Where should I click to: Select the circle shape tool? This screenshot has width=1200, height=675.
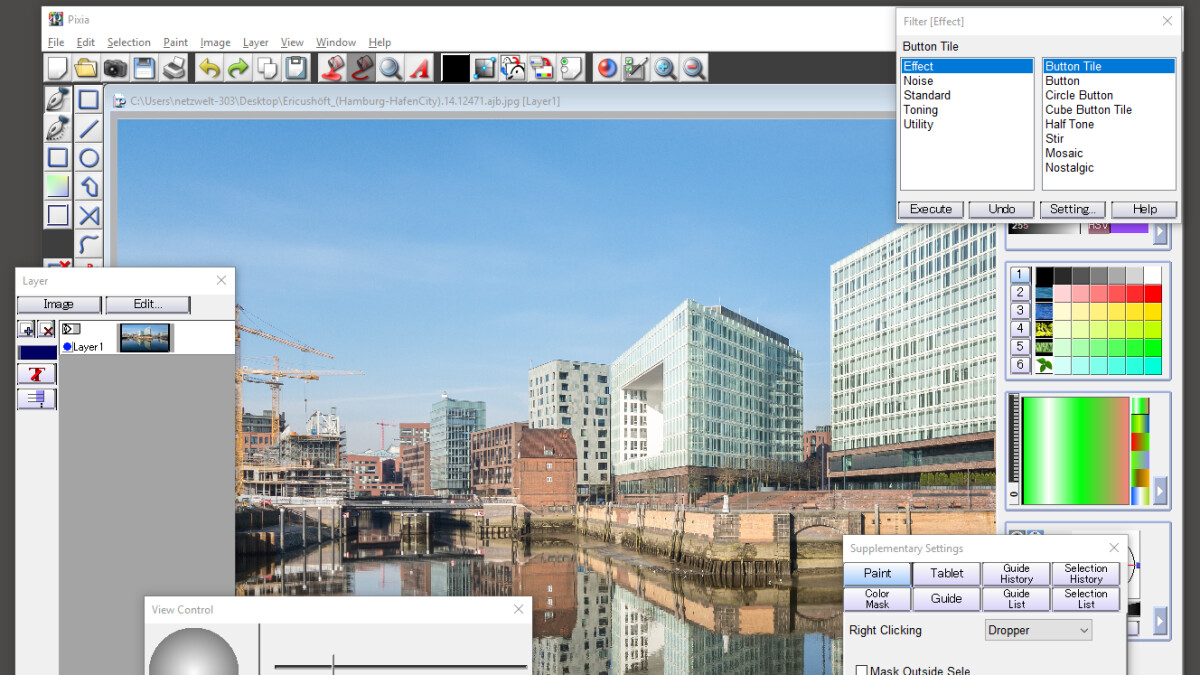pyautogui.click(x=89, y=158)
